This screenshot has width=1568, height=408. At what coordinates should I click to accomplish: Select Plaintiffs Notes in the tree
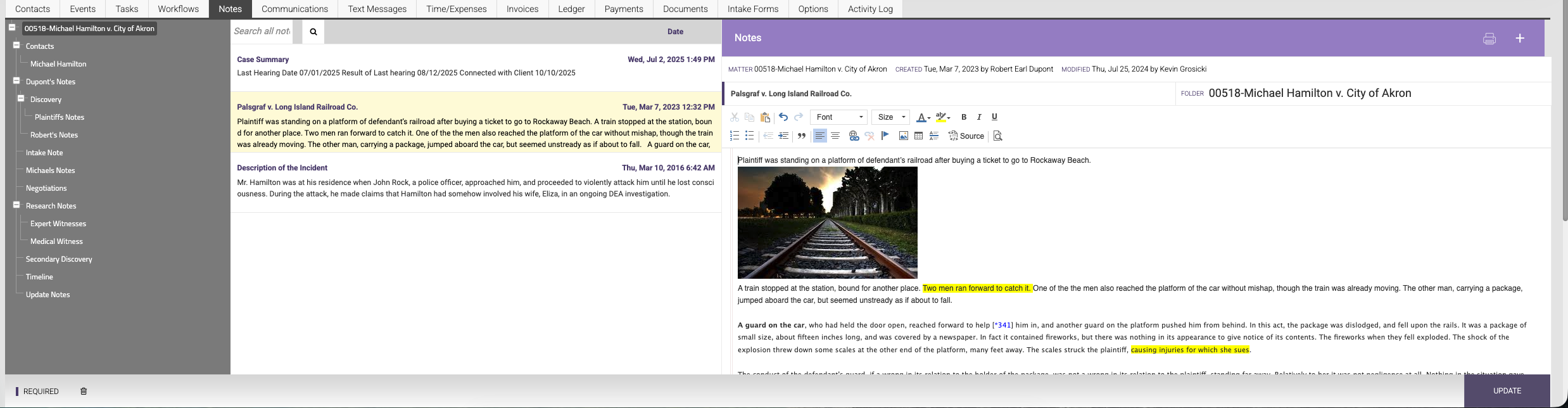click(60, 117)
